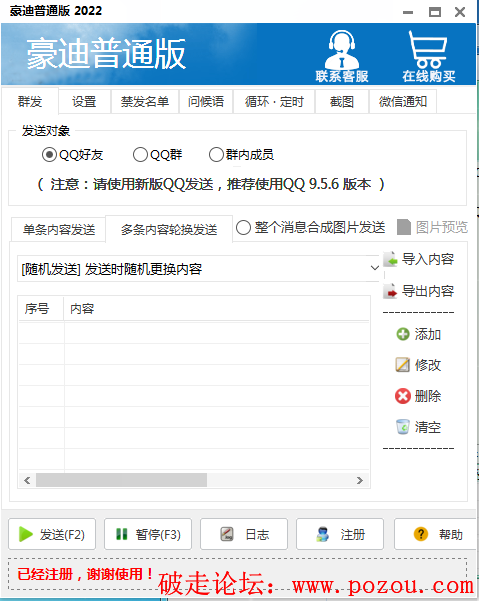
Task: Click the 导出内容 label
Action: 428,291
